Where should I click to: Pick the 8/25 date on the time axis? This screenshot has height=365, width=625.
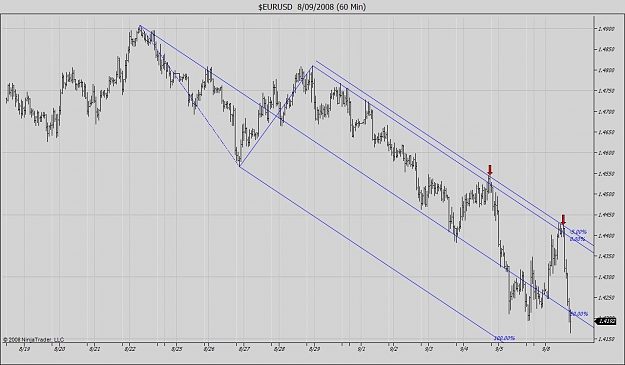[x=177, y=349]
